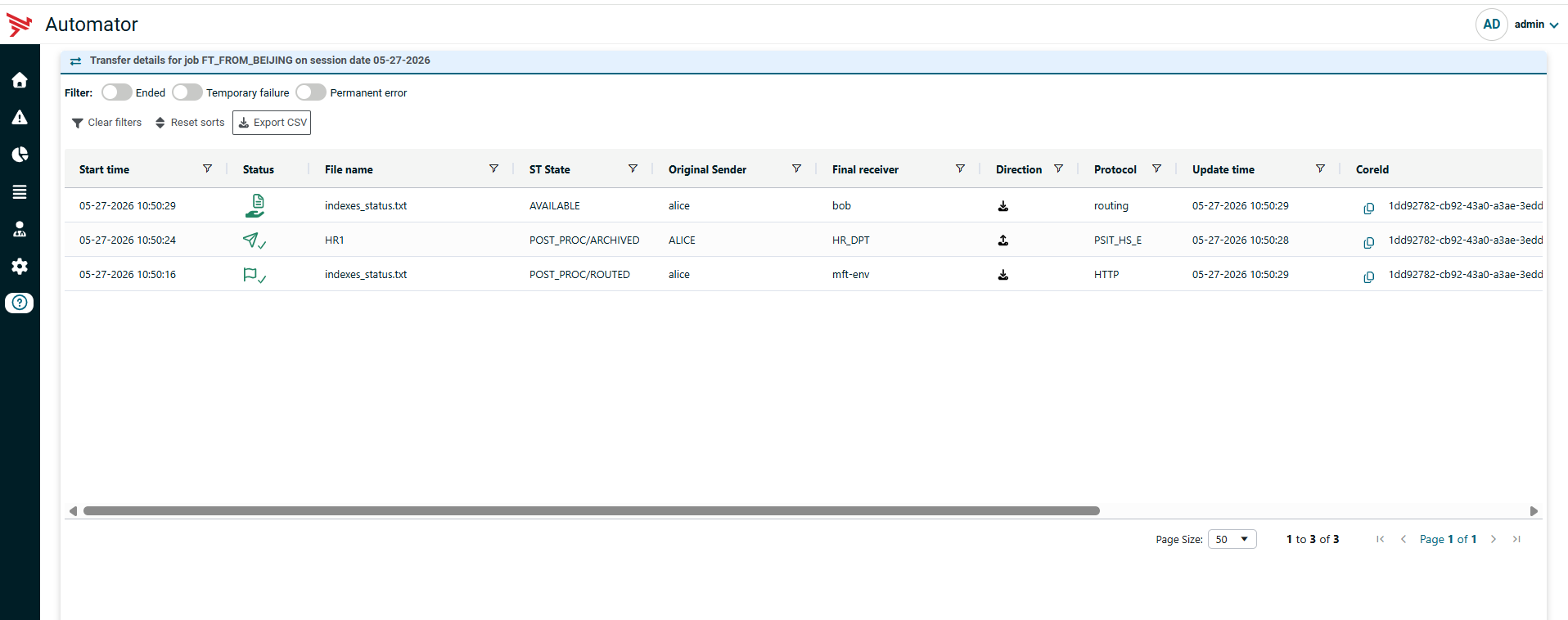Open filter for Direction column

[1058, 168]
